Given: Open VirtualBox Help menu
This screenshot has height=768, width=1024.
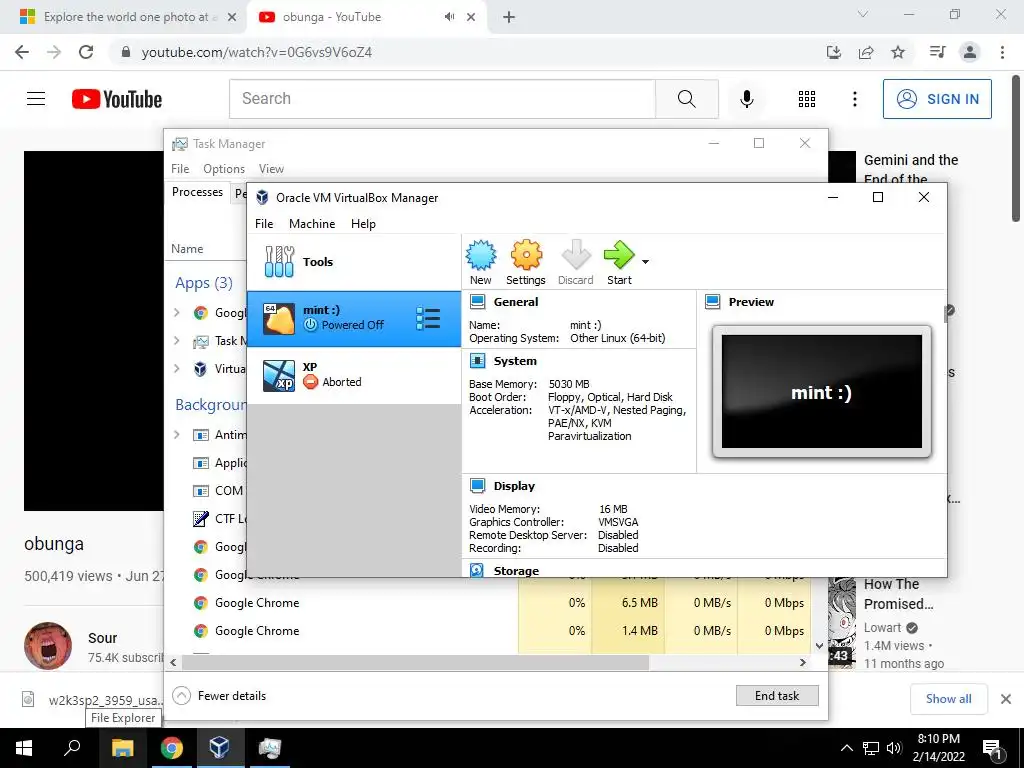Looking at the screenshot, I should coord(363,223).
